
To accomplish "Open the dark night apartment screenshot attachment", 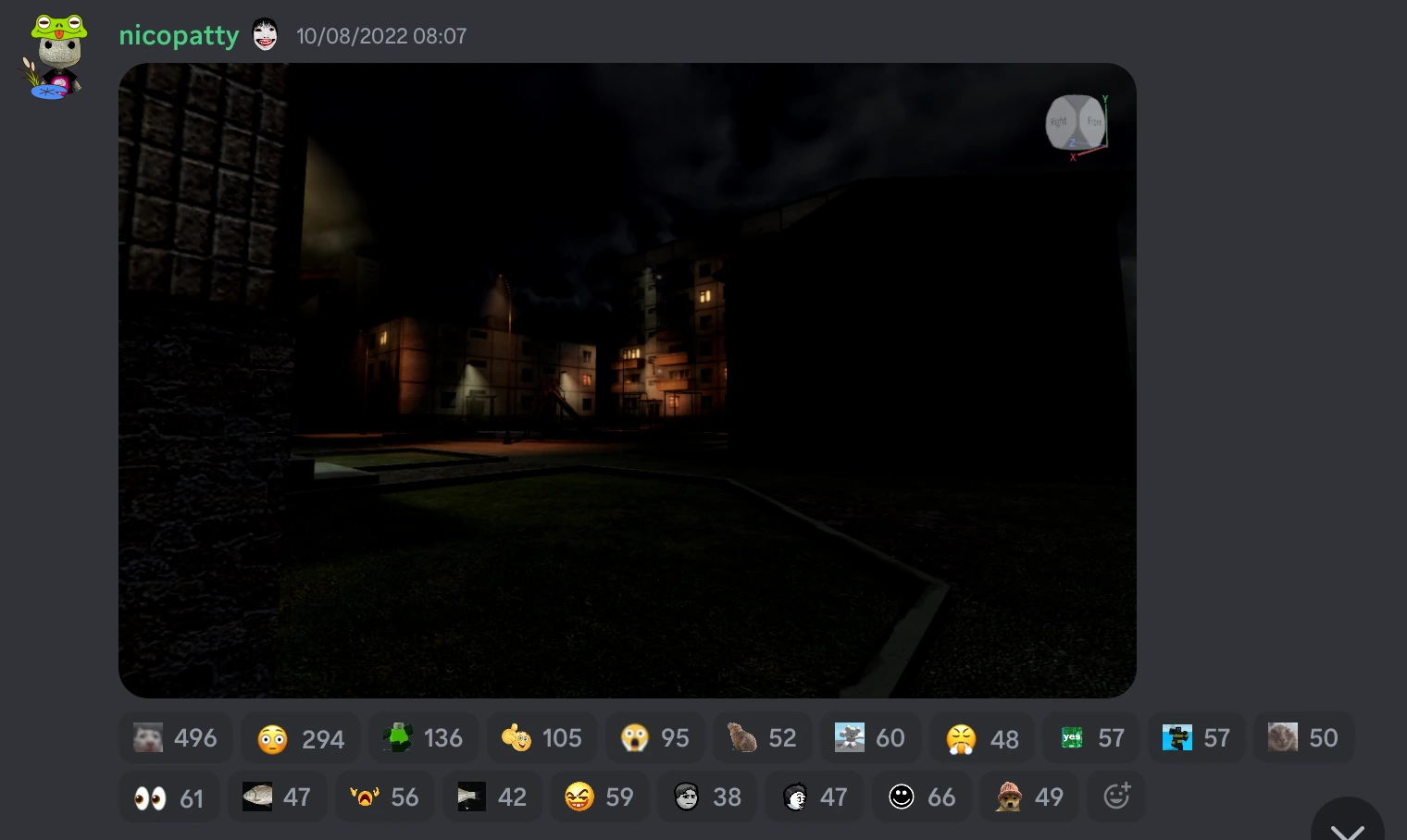I will 628,380.
